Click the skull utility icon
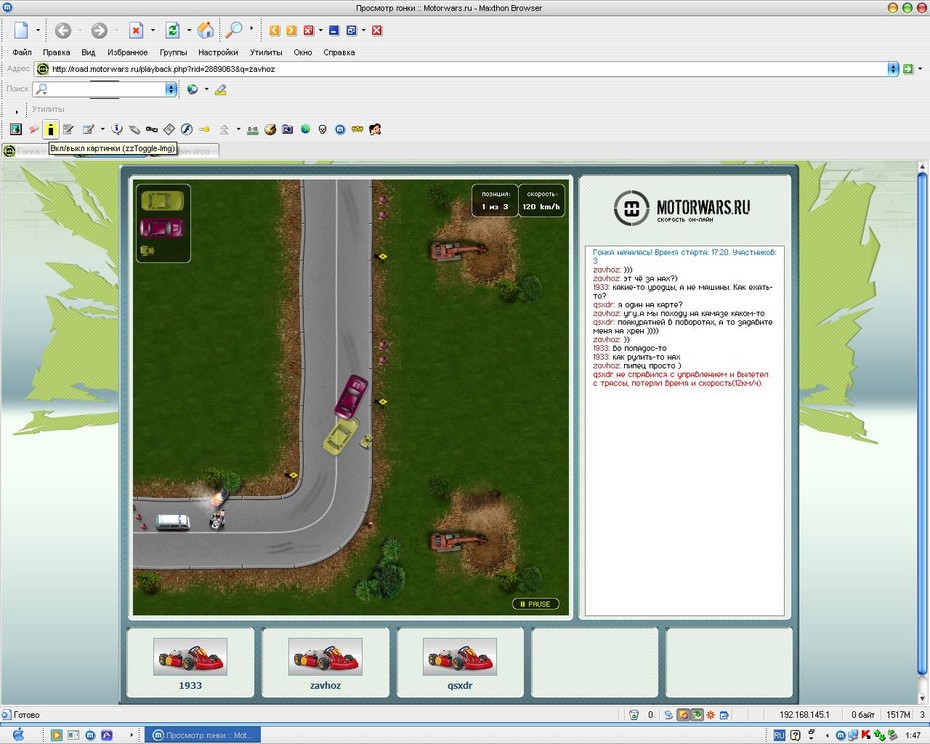Image resolution: width=930 pixels, height=744 pixels. (x=322, y=129)
